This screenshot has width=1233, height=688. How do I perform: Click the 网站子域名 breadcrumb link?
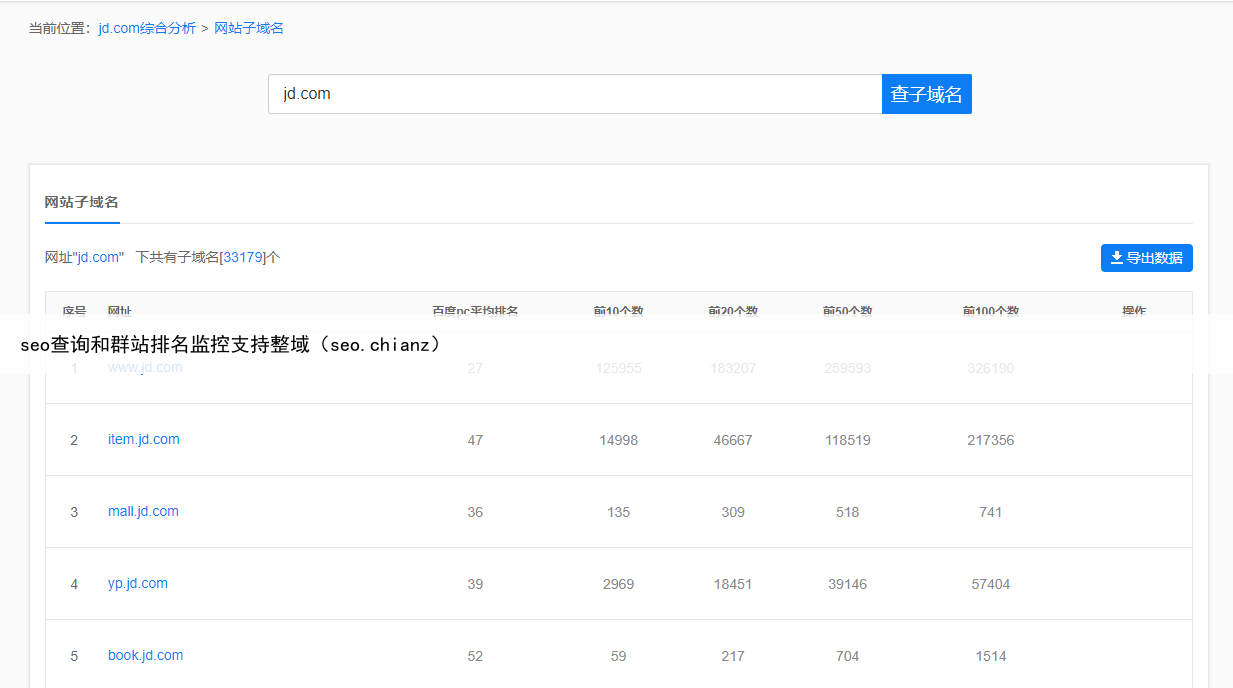249,28
